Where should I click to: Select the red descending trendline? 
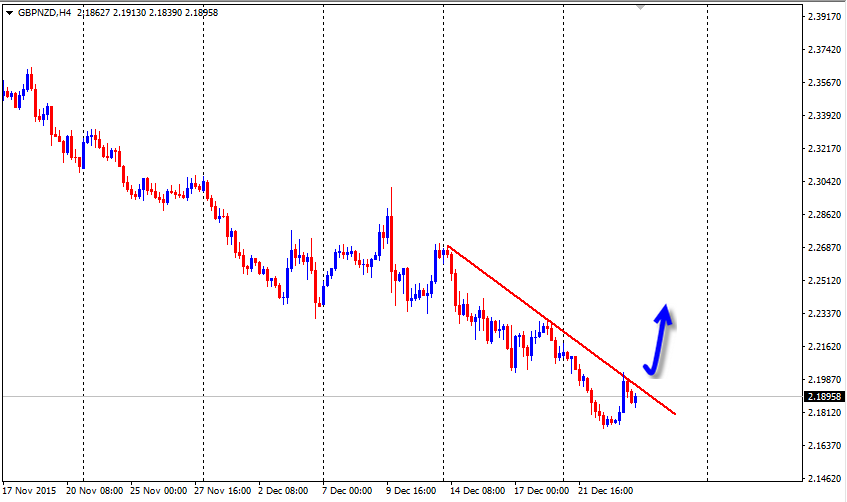tap(562, 330)
